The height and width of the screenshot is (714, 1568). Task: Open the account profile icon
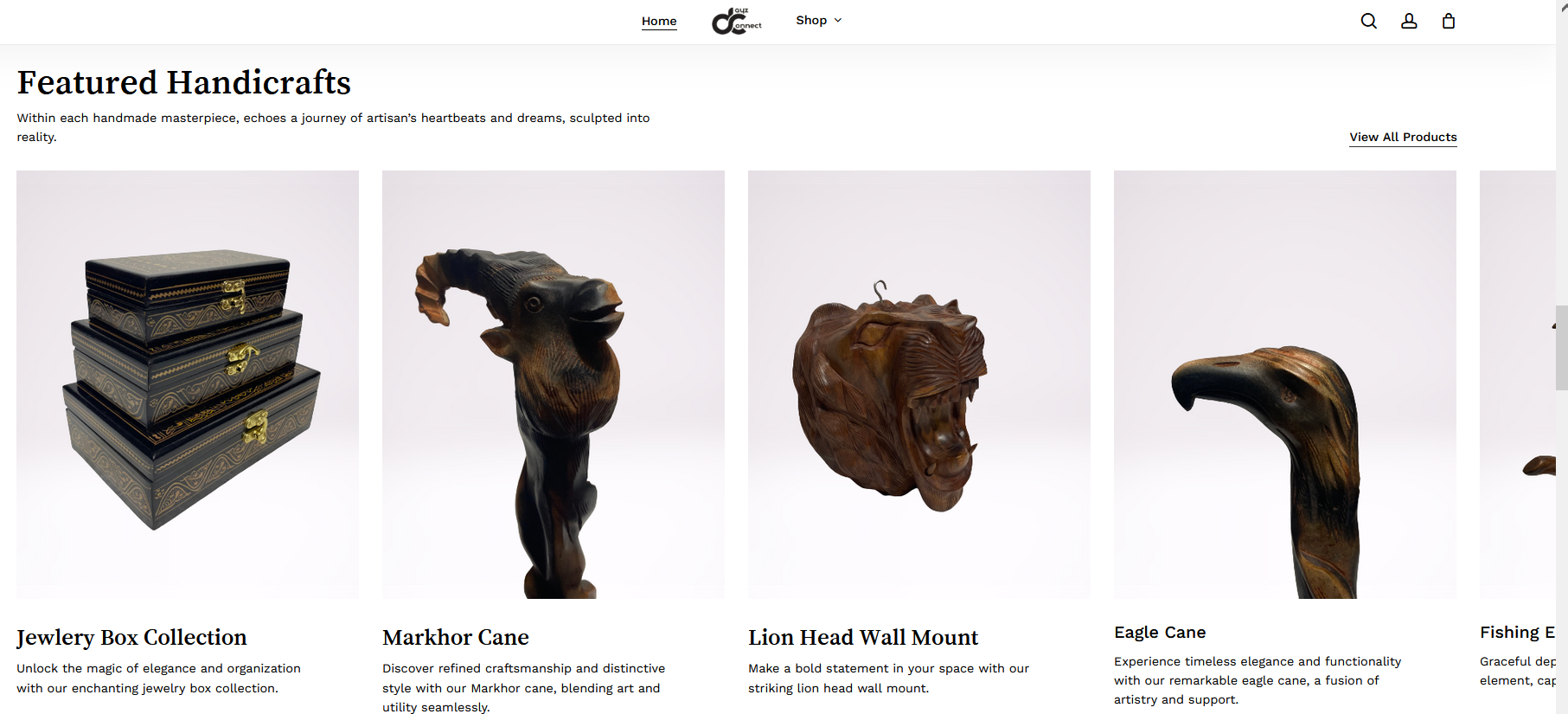pos(1409,21)
